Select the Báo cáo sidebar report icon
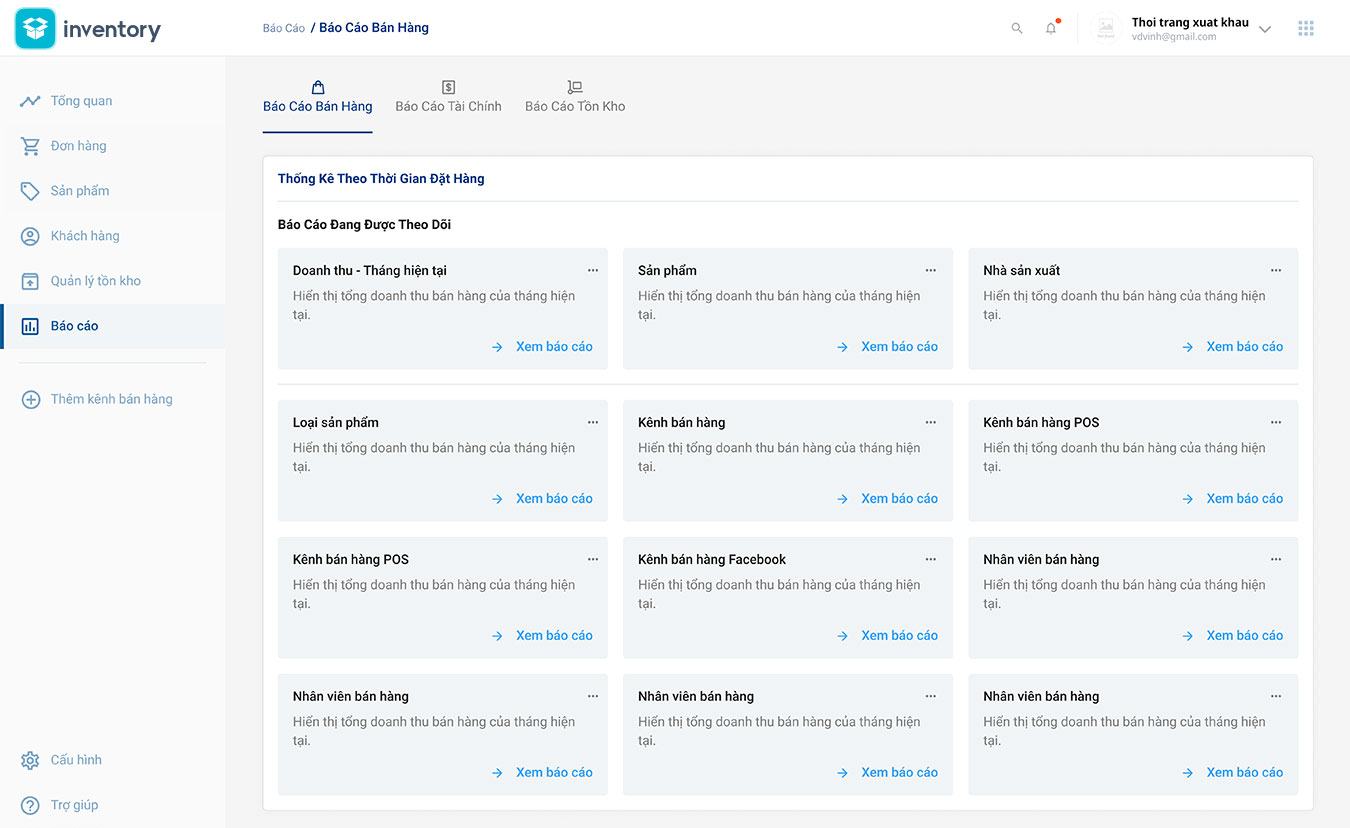The height and width of the screenshot is (828, 1350). click(x=31, y=326)
